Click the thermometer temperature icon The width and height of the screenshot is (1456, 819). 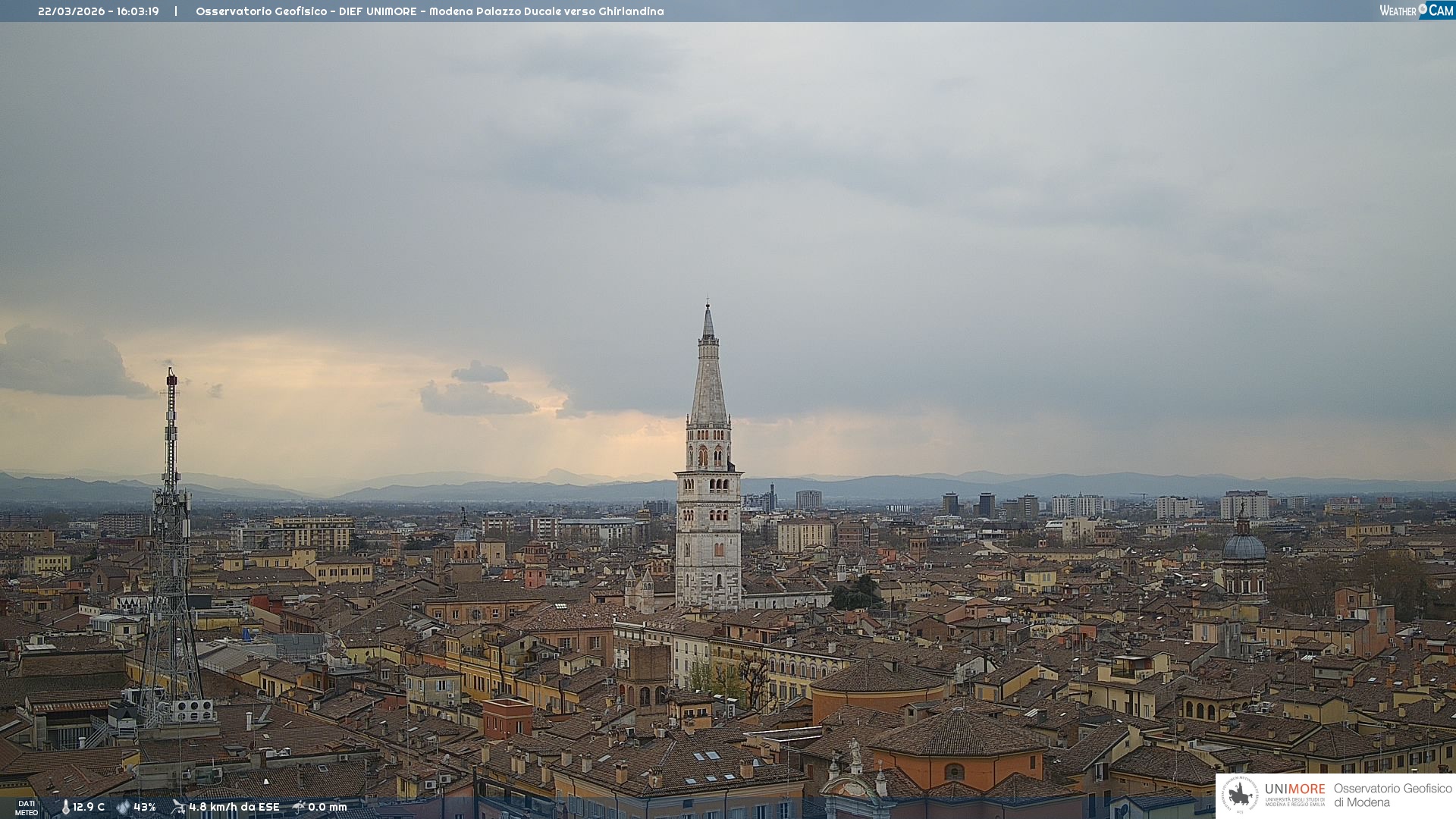pyautogui.click(x=65, y=808)
